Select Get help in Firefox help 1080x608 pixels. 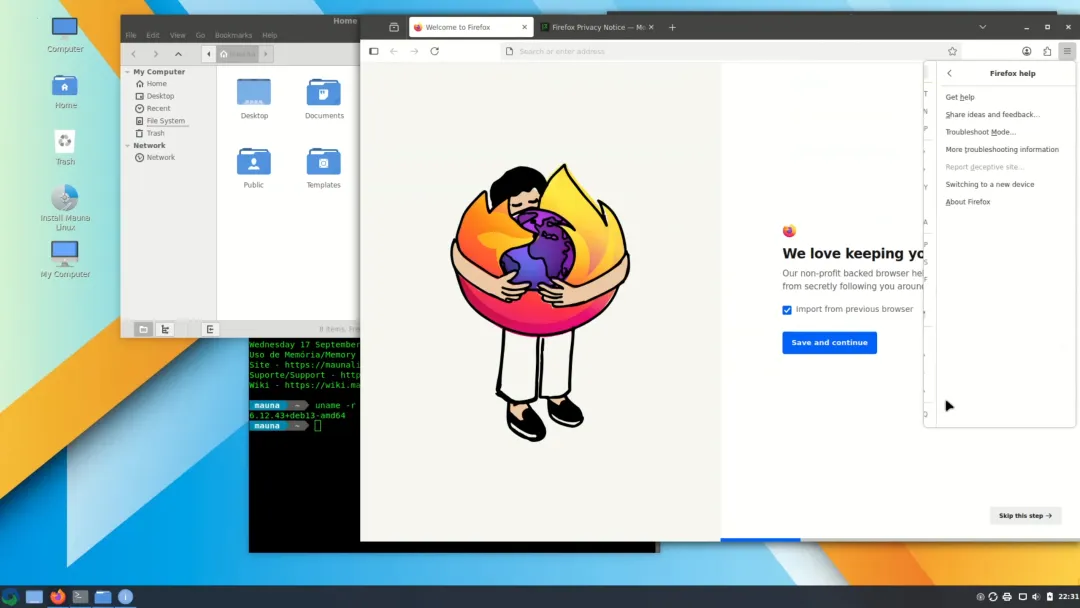click(x=959, y=97)
